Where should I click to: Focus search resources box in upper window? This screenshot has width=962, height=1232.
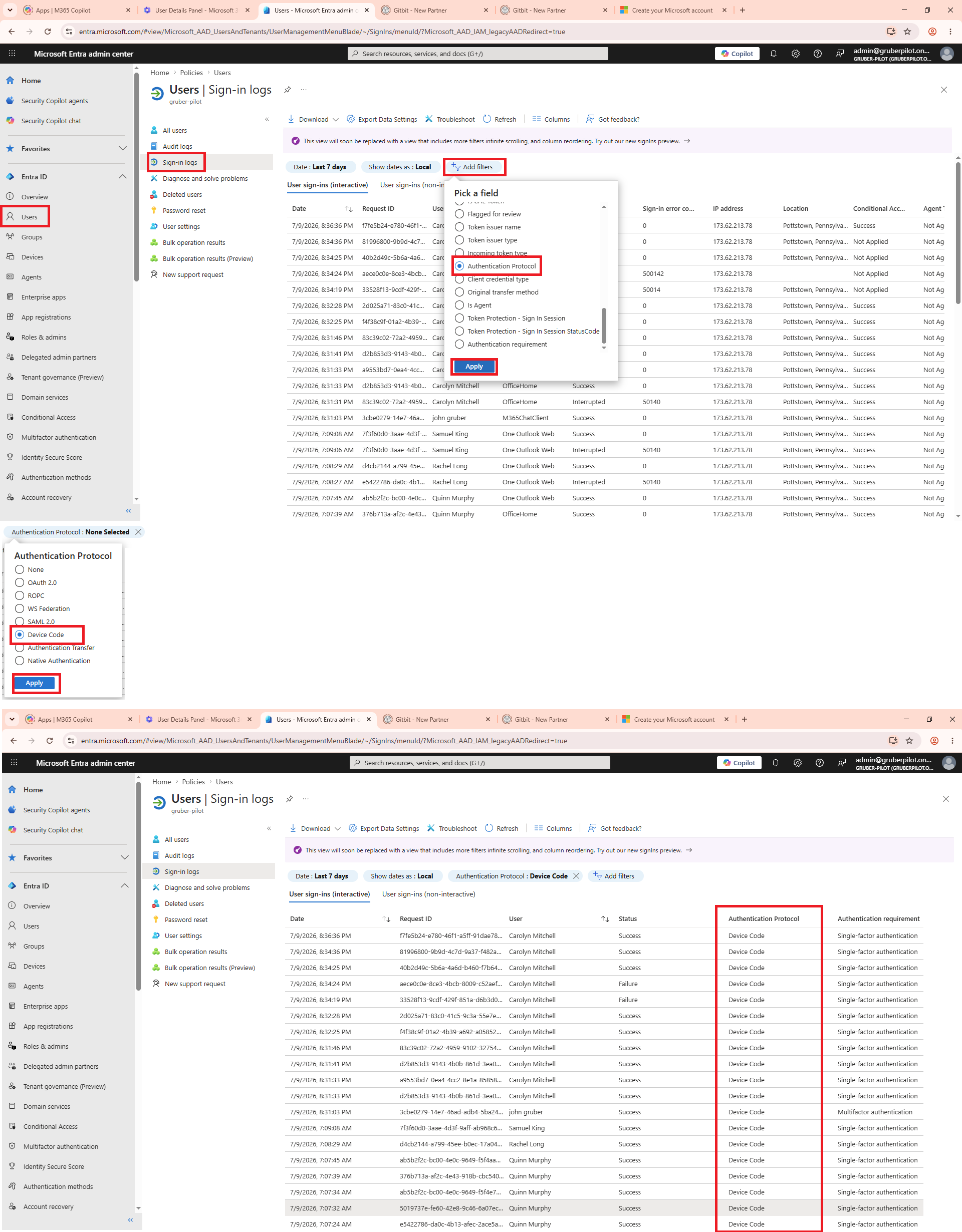477,54
